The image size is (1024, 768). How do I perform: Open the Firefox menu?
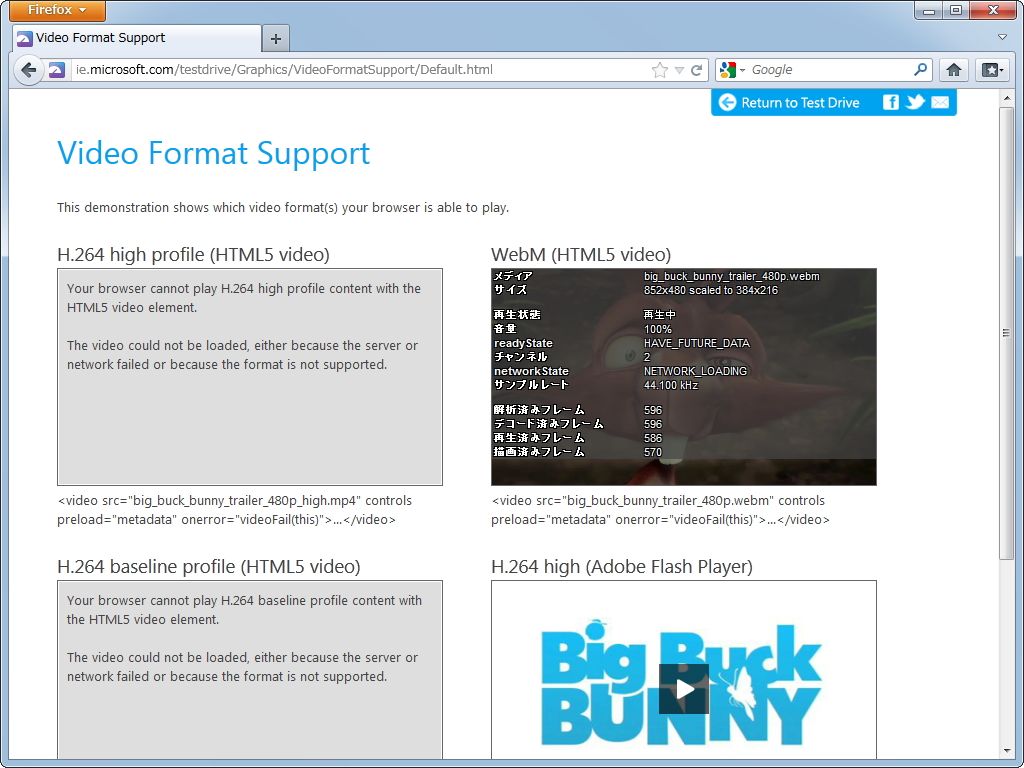coord(56,11)
